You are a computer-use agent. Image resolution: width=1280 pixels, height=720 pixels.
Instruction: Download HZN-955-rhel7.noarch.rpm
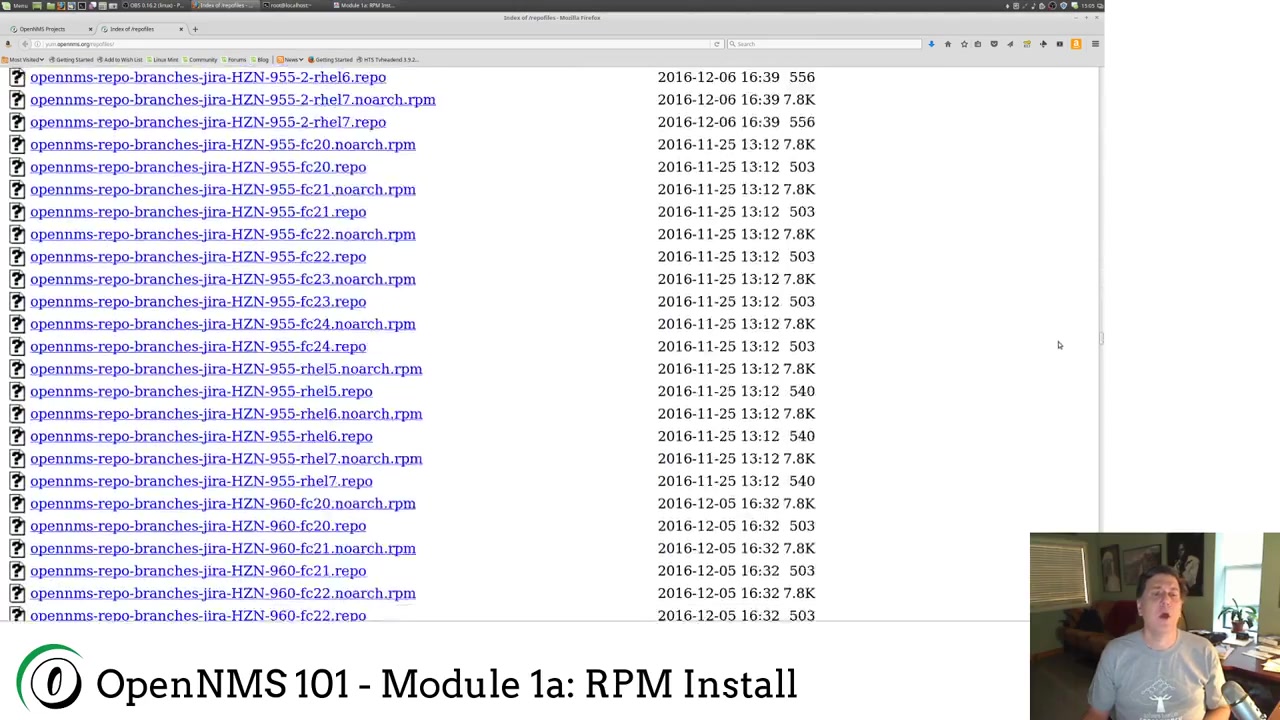coord(226,458)
